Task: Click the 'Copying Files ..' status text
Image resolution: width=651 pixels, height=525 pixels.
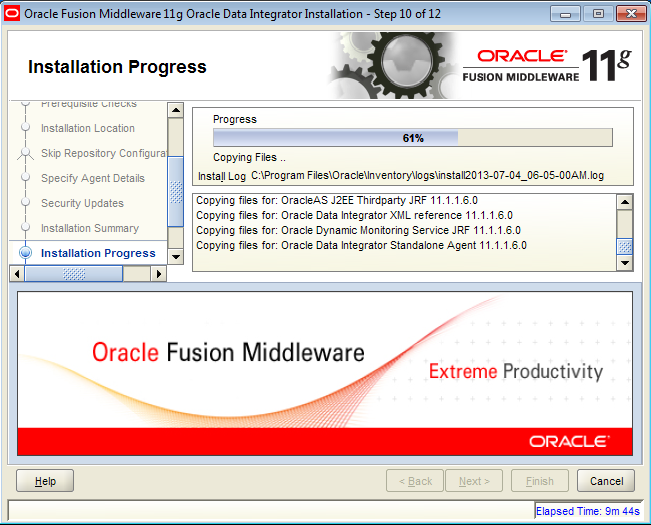Action: click(249, 157)
